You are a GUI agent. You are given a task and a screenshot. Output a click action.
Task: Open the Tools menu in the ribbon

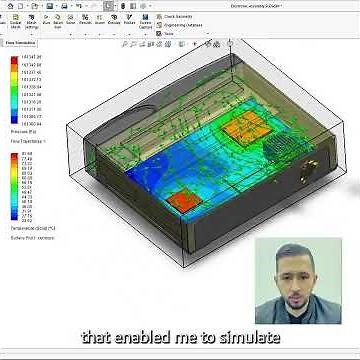(164, 34)
